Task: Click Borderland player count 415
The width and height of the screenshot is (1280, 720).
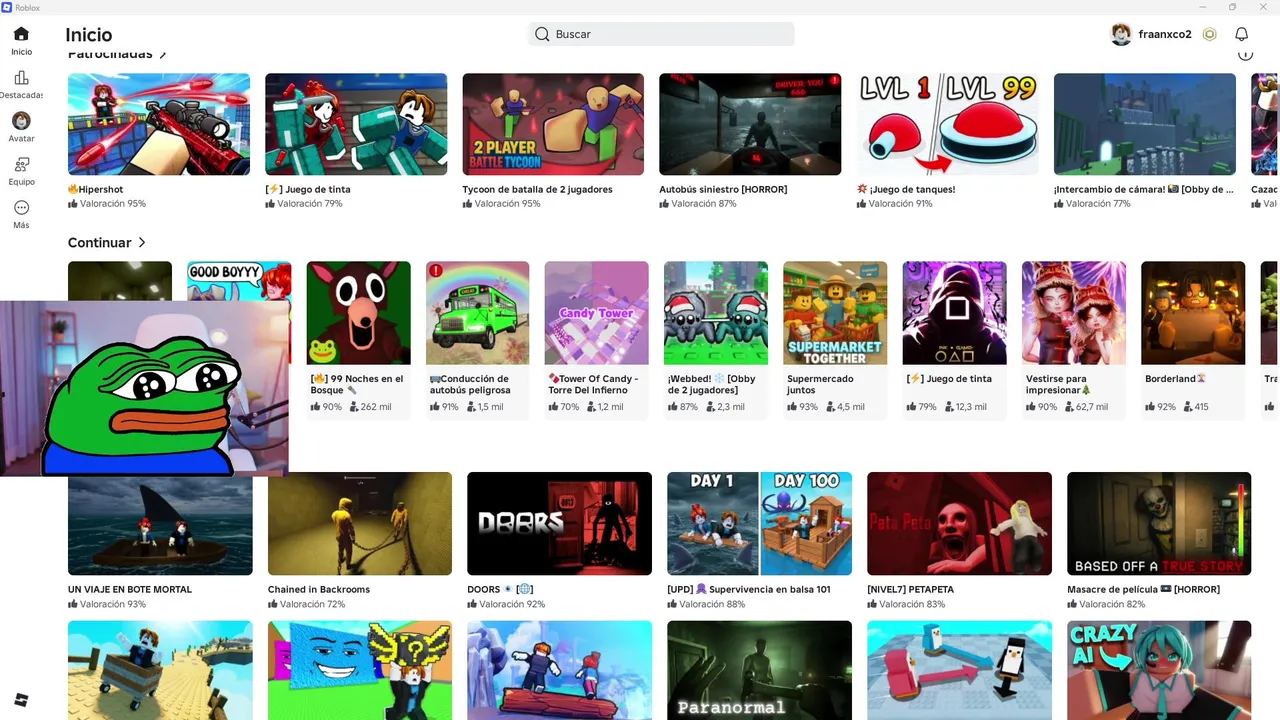Action: click(x=1196, y=407)
